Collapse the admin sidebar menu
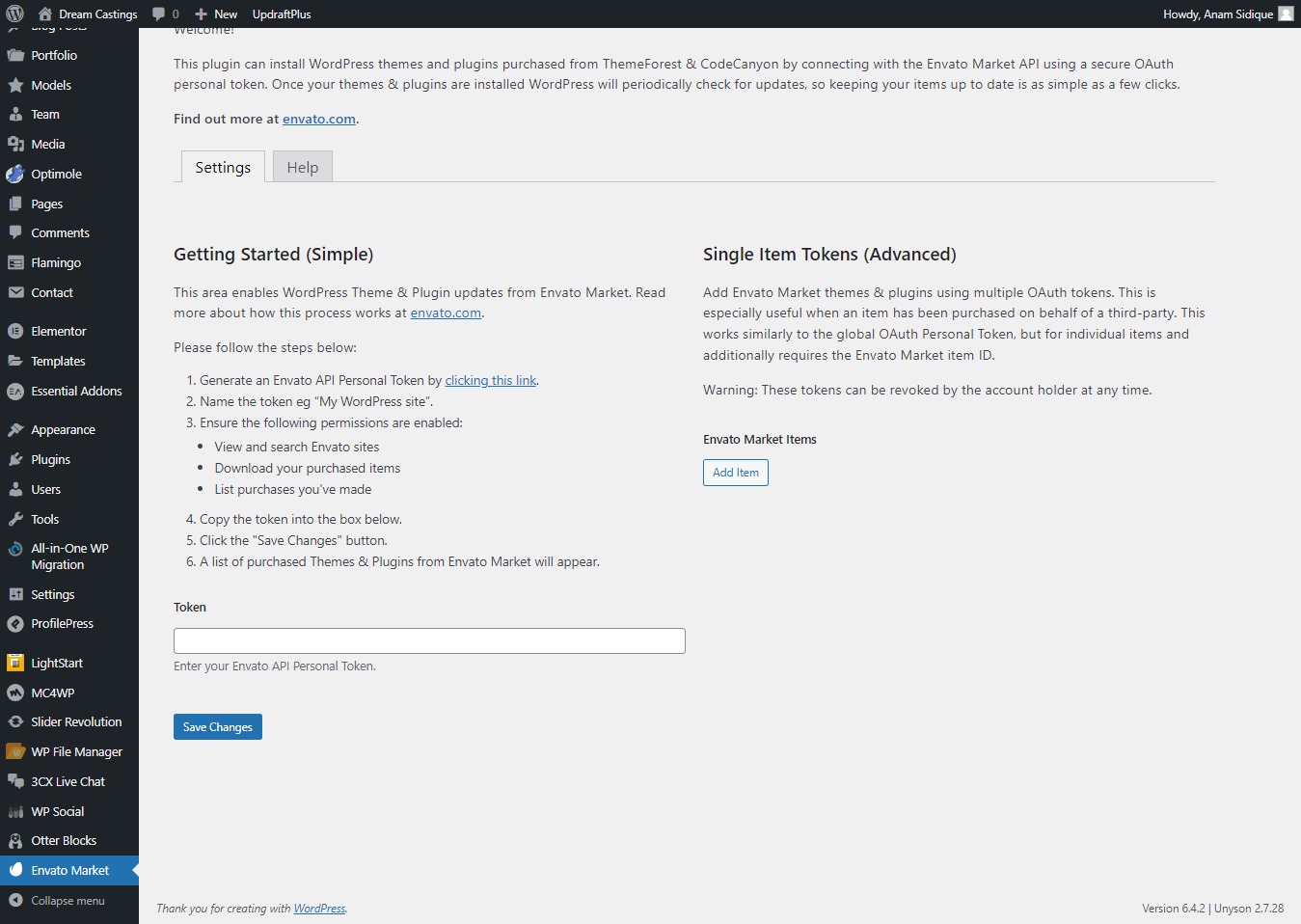This screenshot has height=924, width=1301. tap(56, 900)
